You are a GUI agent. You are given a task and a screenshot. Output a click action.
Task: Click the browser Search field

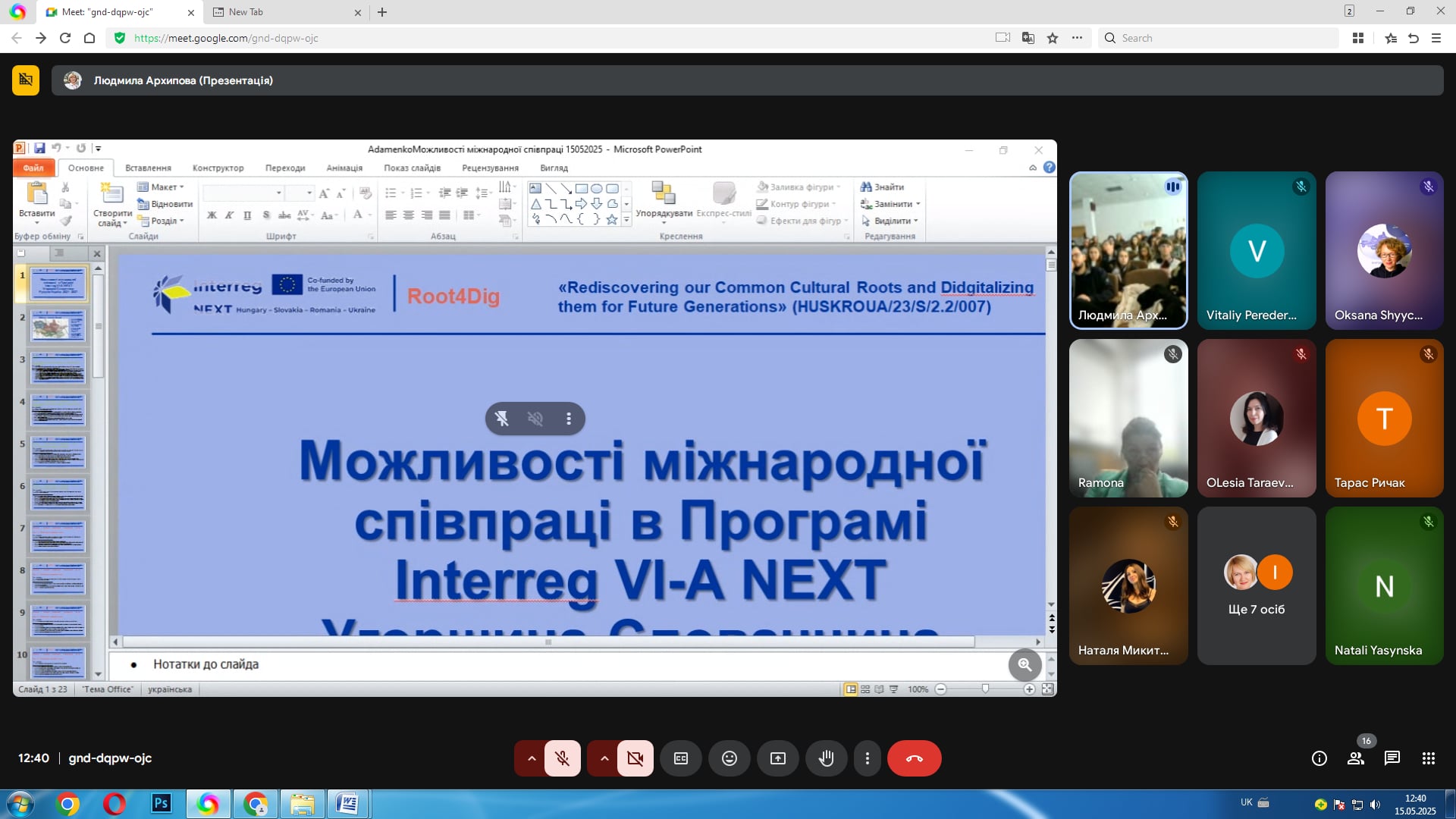point(1218,38)
